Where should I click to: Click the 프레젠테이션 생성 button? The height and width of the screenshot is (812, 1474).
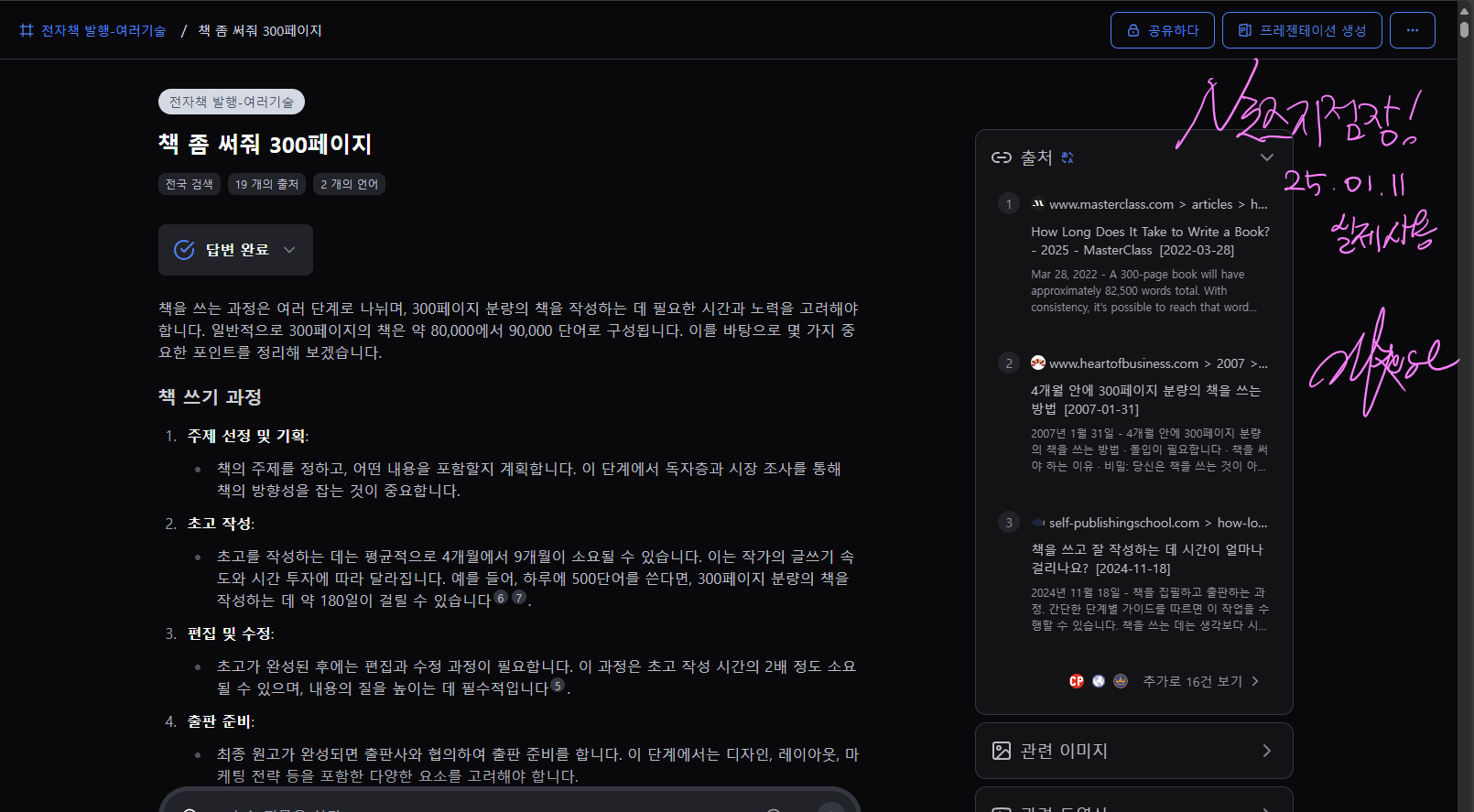pyautogui.click(x=1302, y=30)
